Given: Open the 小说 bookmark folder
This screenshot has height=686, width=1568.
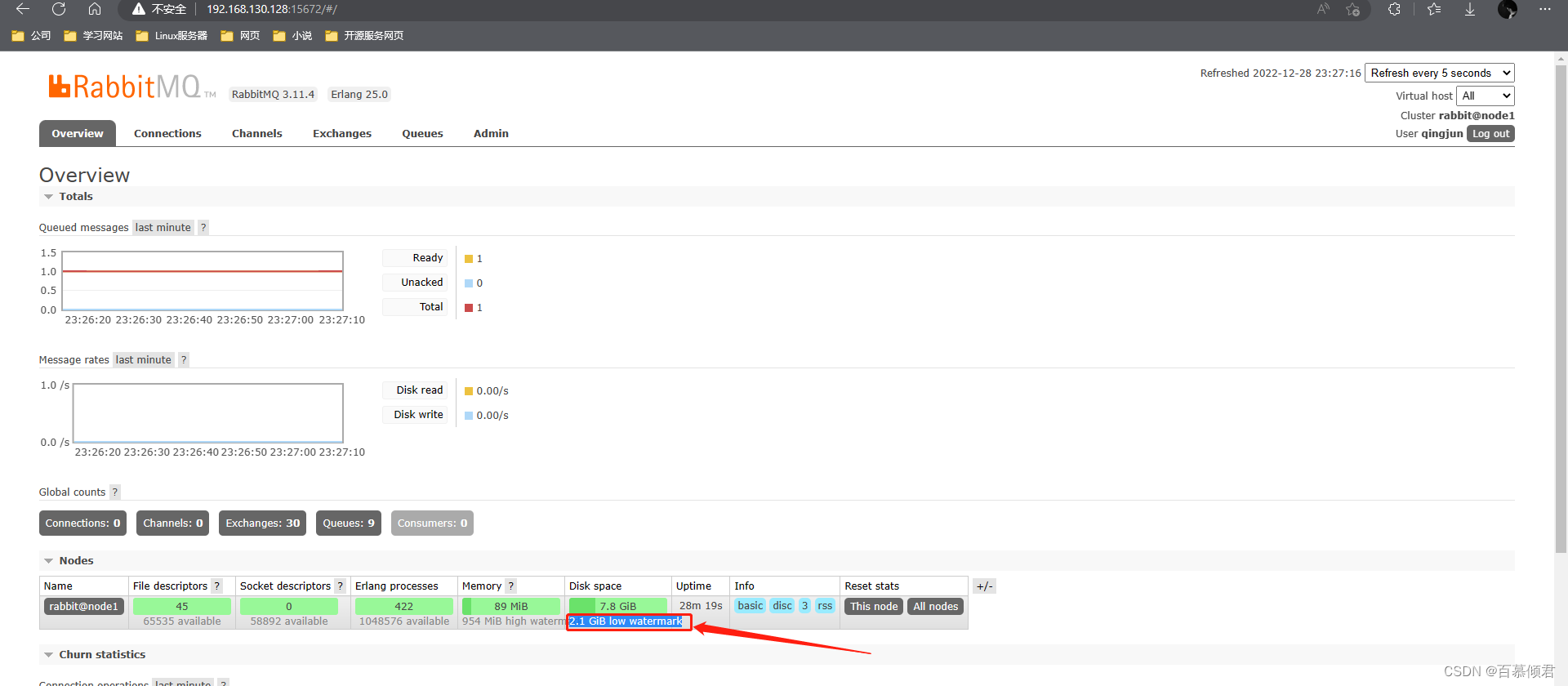Looking at the screenshot, I should coord(292,36).
